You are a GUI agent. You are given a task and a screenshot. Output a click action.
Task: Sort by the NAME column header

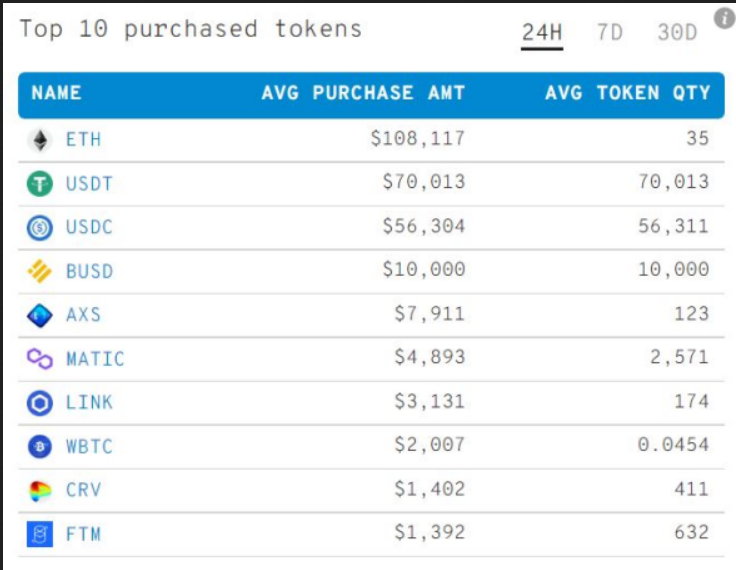[57, 94]
